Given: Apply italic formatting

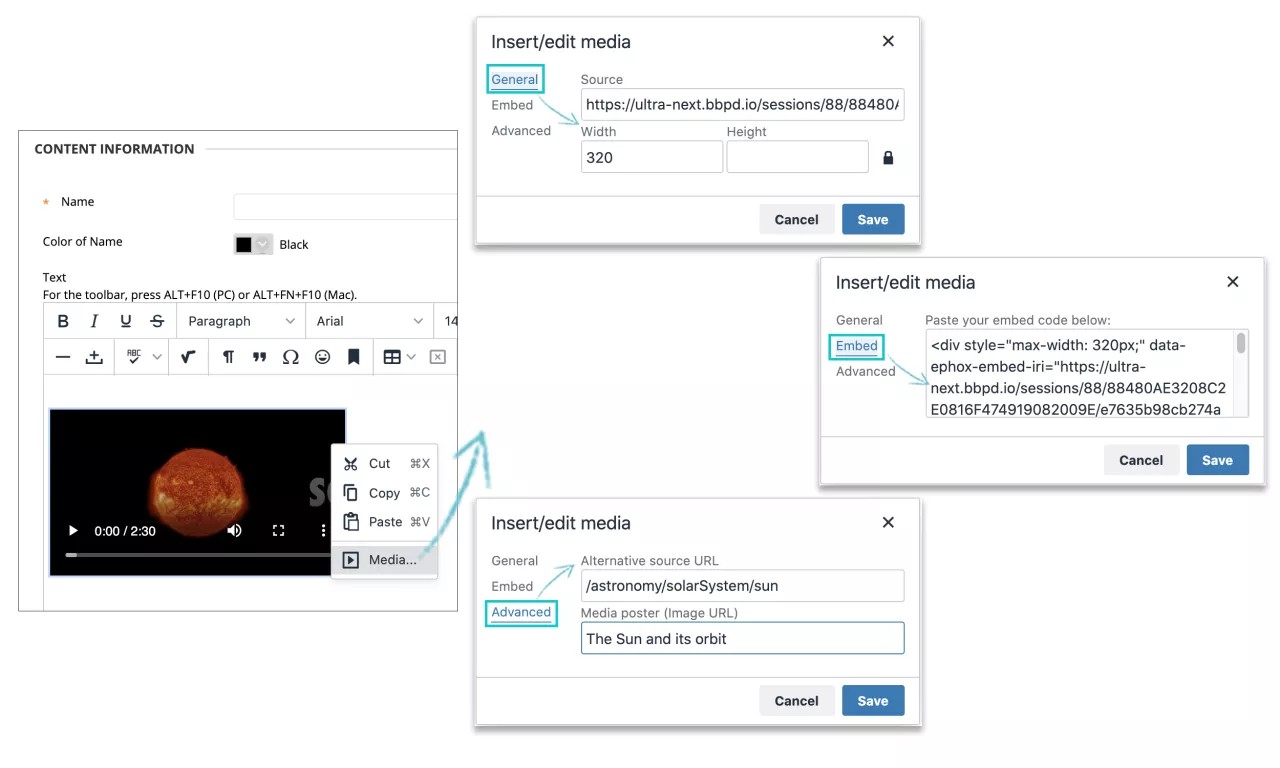Looking at the screenshot, I should click(92, 320).
